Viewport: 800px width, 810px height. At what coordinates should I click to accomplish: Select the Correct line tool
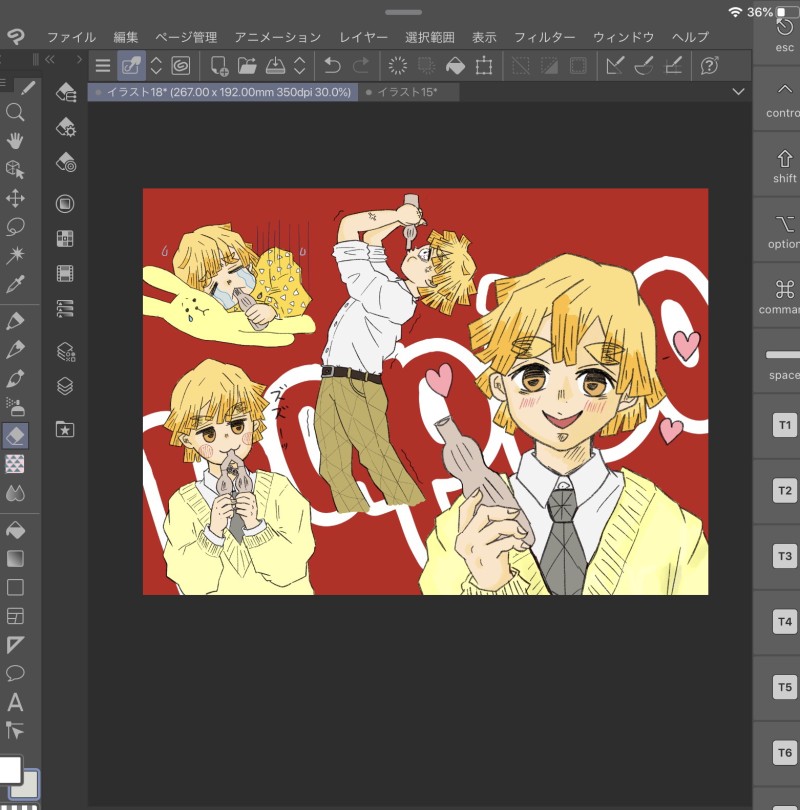(x=15, y=730)
